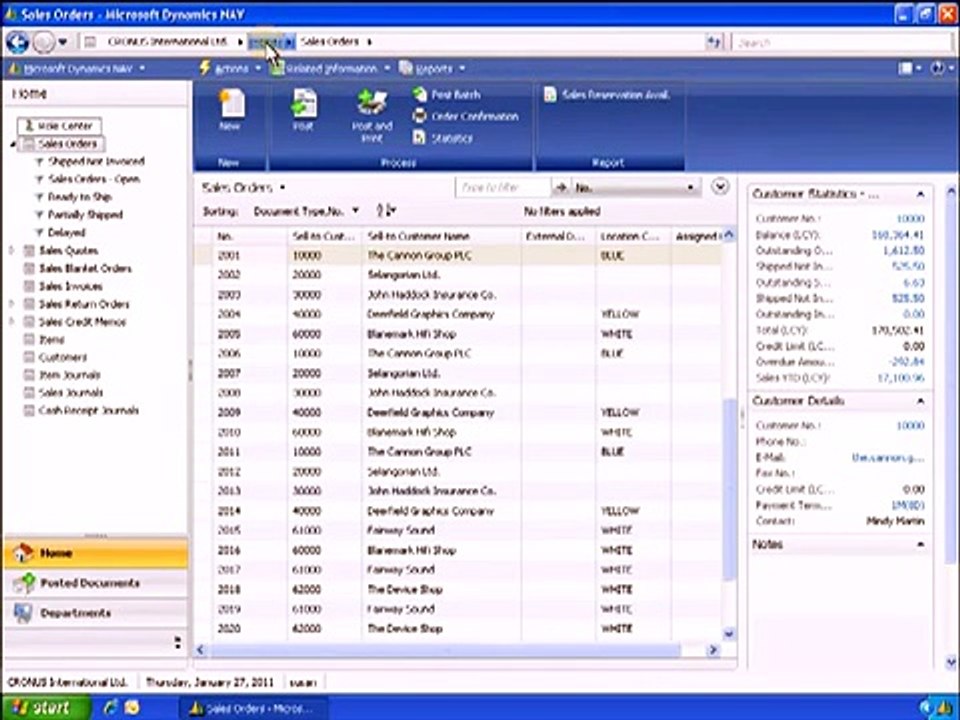The image size is (960, 720).
Task: Click the customize layout icon top right
Action: pyautogui.click(x=906, y=68)
